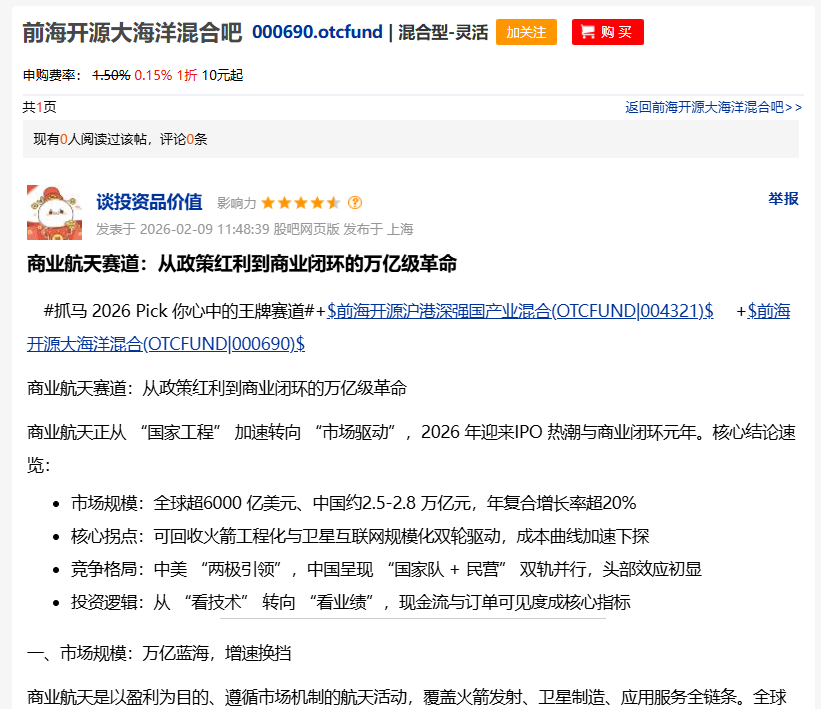Click the influence help question-mark icon
The height and width of the screenshot is (709, 821).
(x=355, y=203)
